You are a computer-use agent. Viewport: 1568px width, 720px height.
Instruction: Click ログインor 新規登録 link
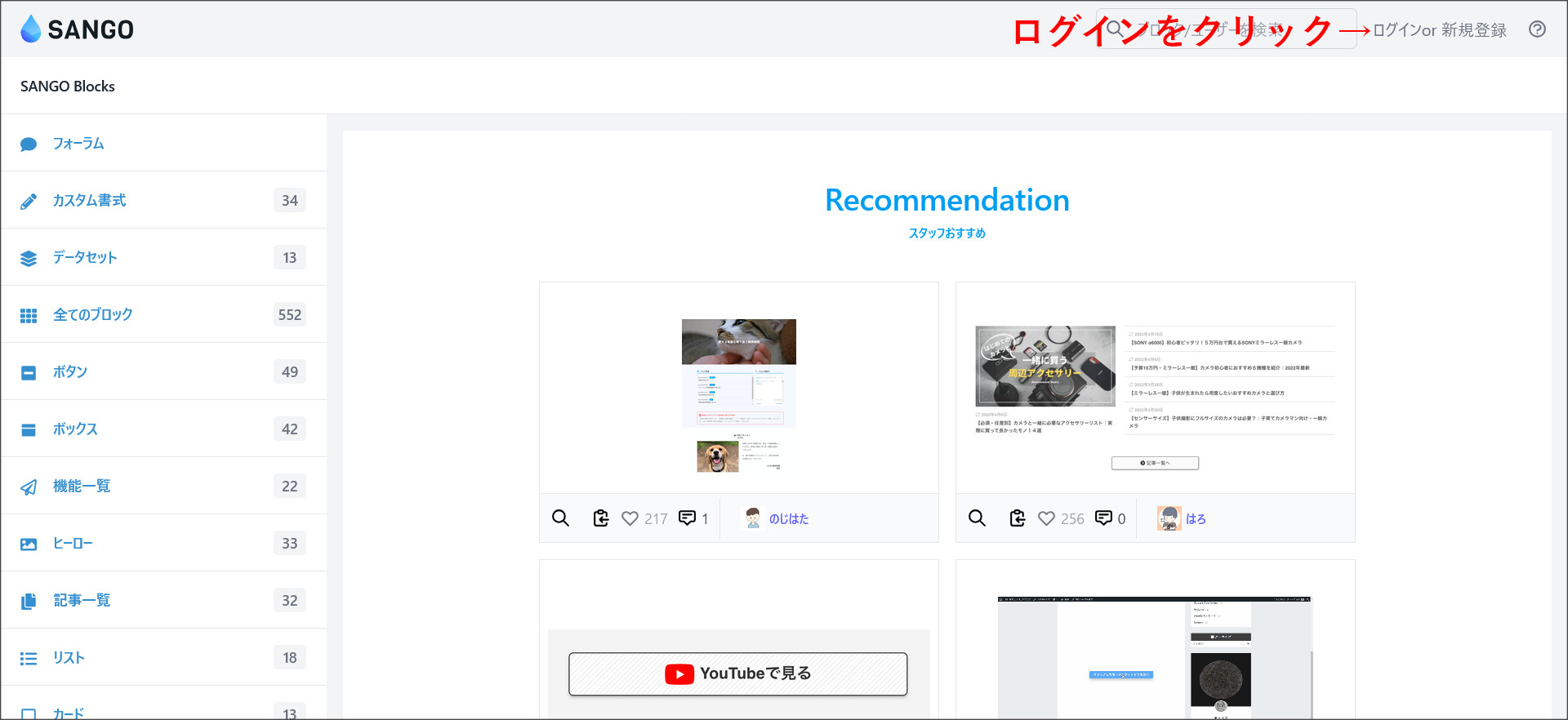point(1439,30)
